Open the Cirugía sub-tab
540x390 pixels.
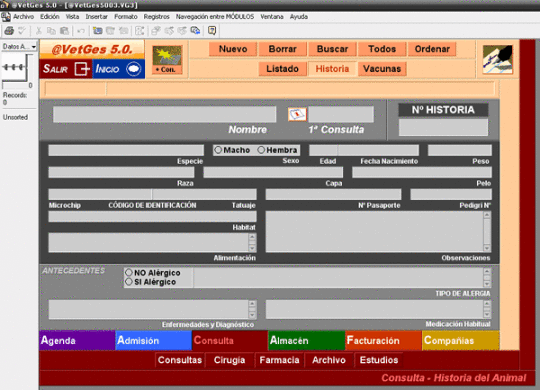(229, 360)
